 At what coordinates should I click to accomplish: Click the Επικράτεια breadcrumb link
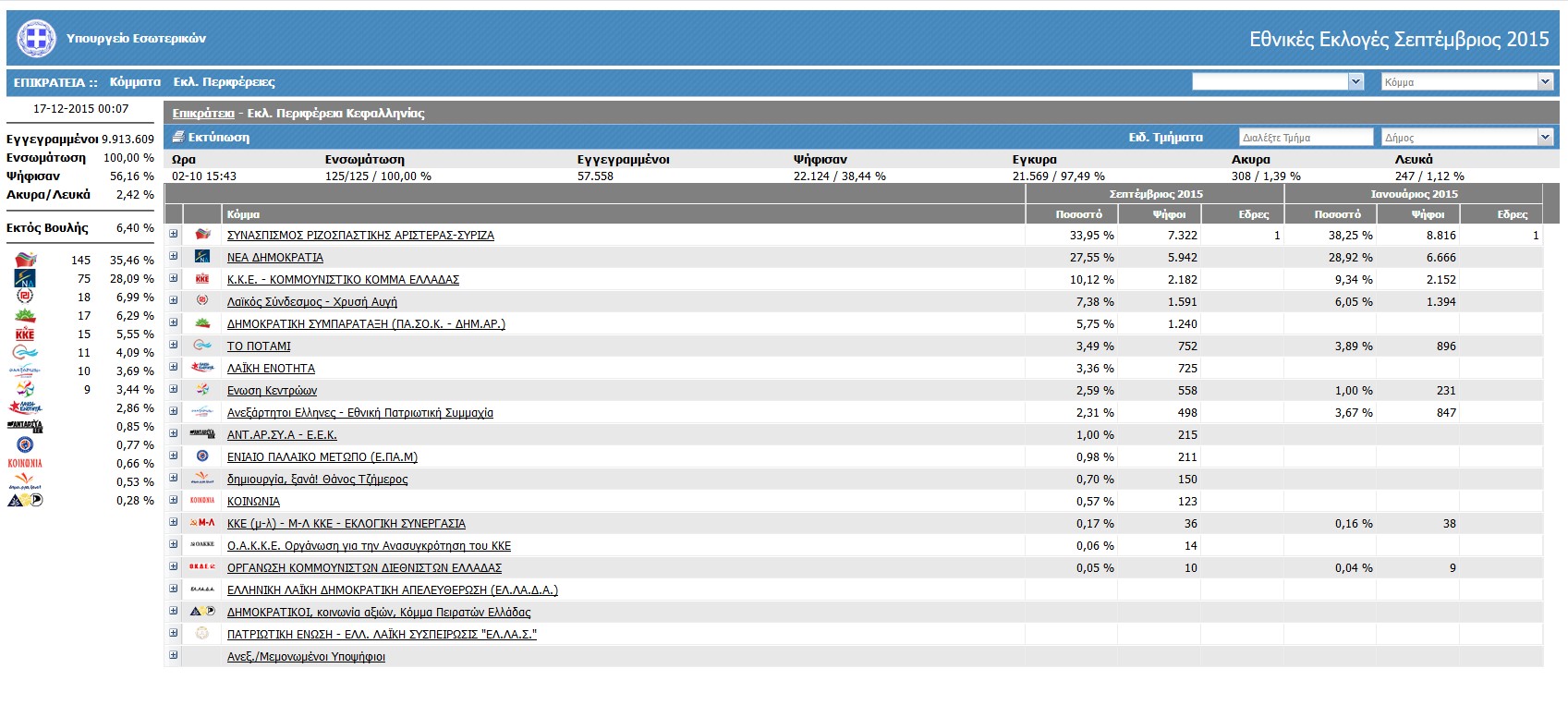click(203, 114)
